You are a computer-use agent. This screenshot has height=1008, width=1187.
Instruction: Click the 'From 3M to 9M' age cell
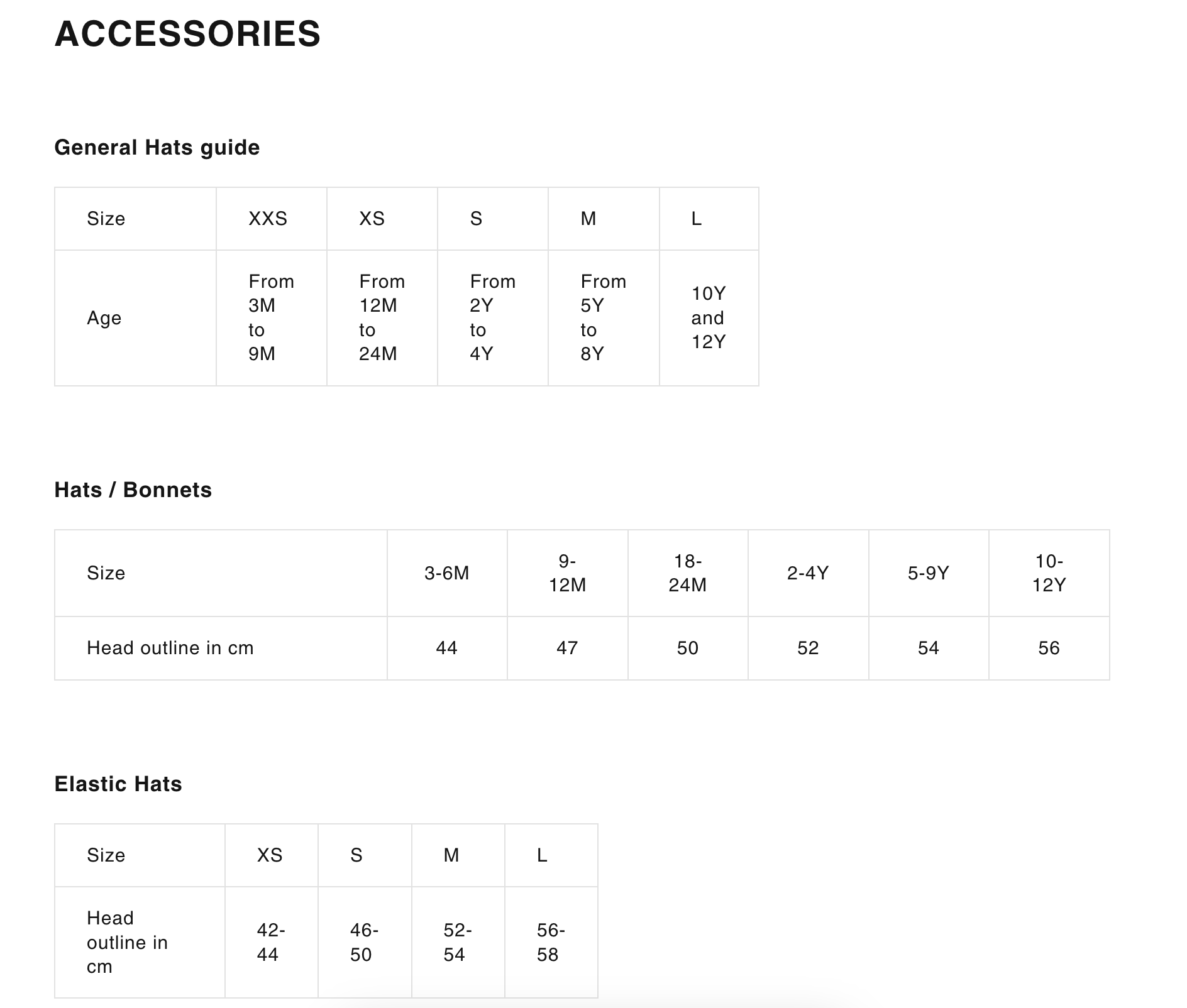(x=271, y=317)
